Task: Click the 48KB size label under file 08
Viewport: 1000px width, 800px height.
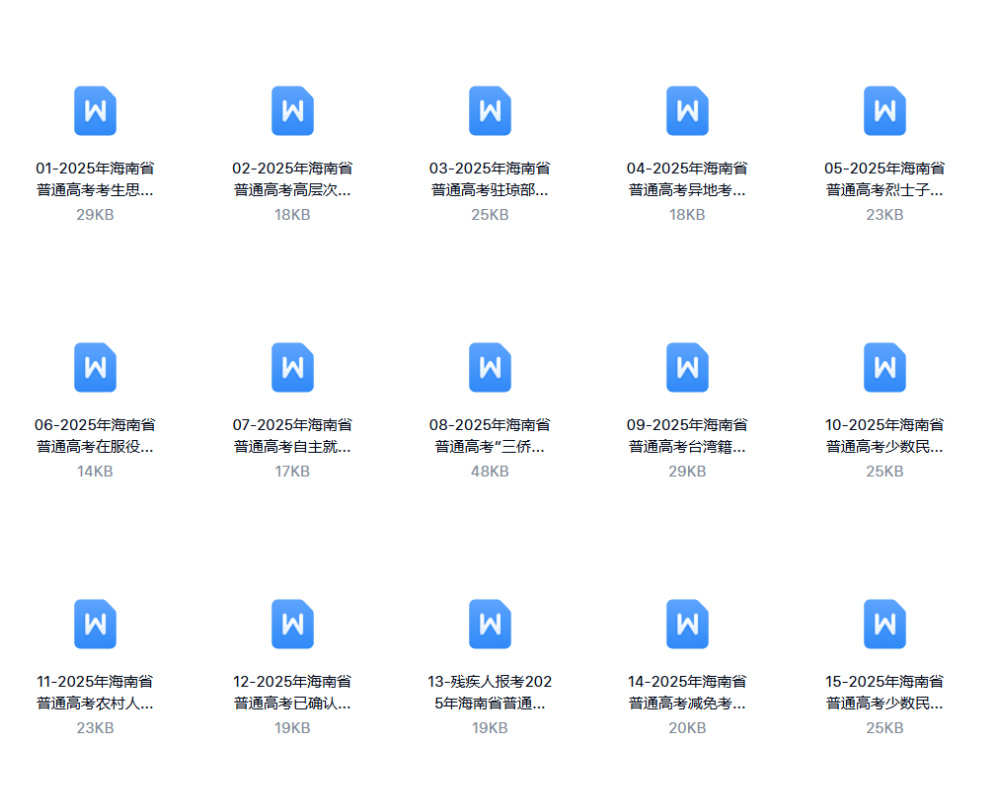Action: pyautogui.click(x=489, y=471)
